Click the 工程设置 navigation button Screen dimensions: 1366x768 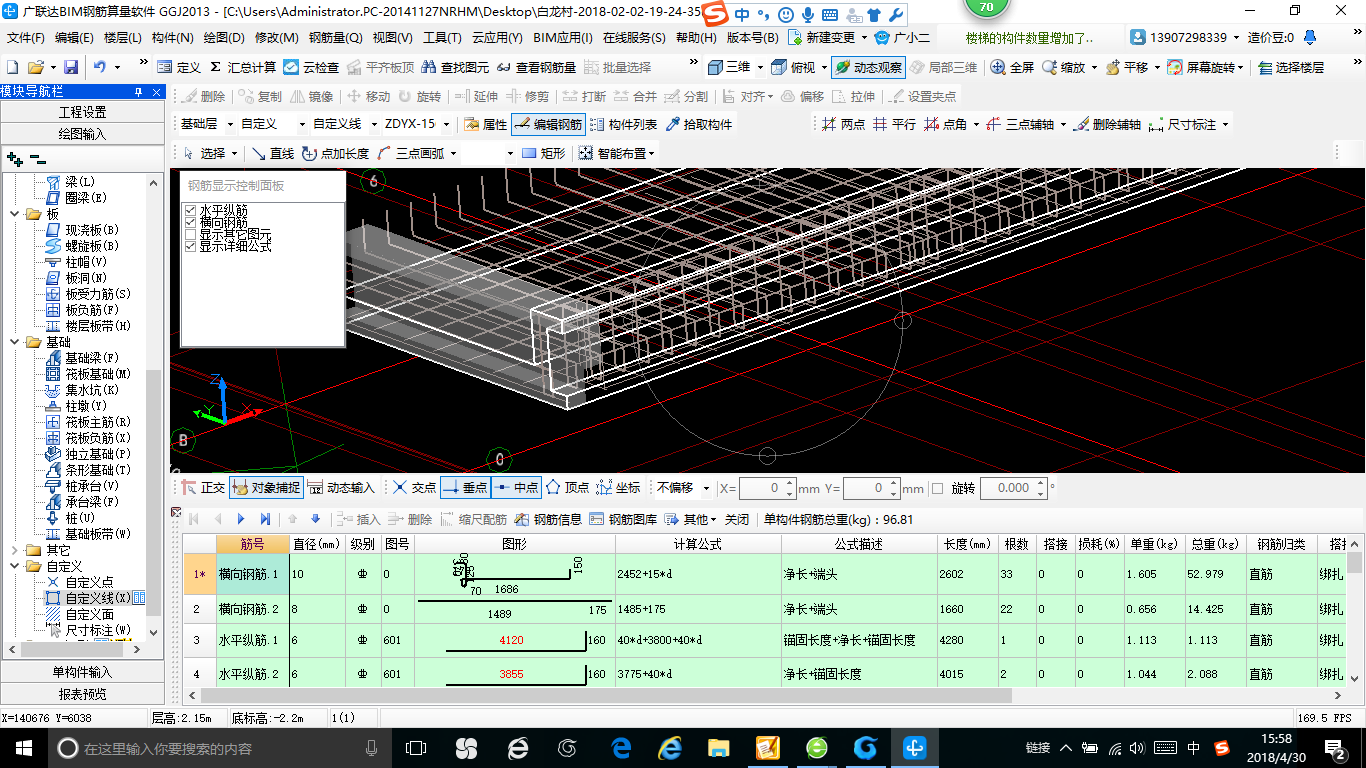point(82,112)
